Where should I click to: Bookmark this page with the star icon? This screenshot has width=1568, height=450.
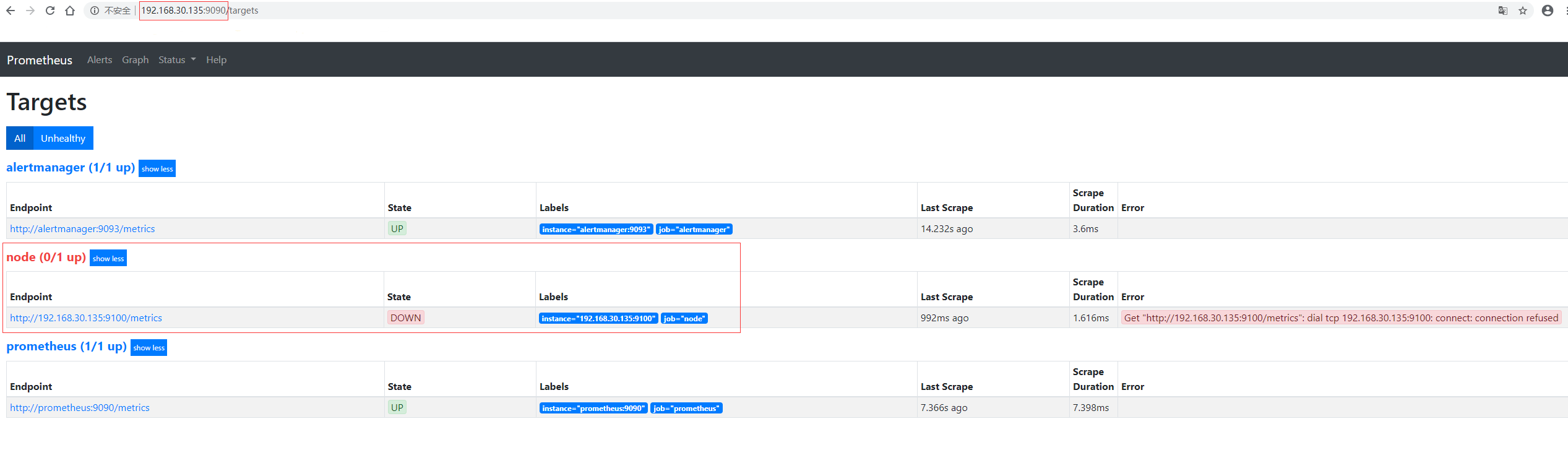tap(1523, 11)
